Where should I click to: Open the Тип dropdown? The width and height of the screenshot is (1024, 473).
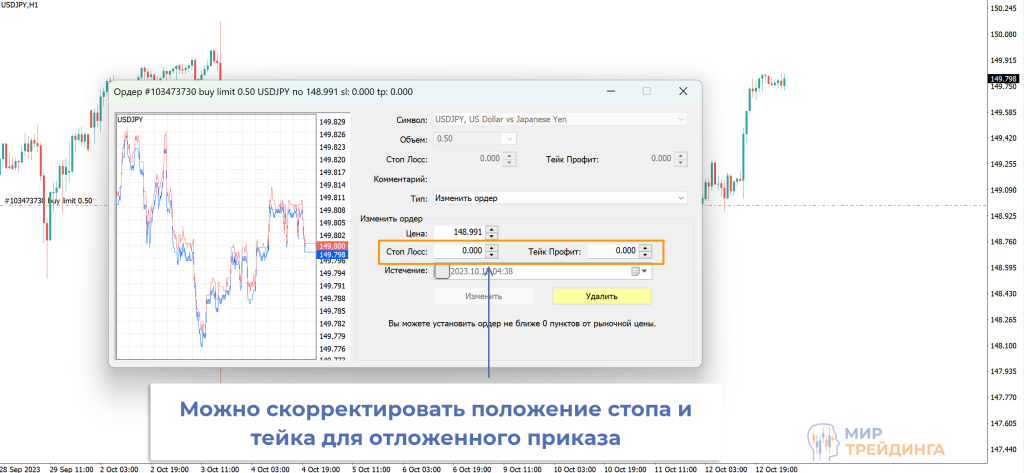[x=560, y=198]
